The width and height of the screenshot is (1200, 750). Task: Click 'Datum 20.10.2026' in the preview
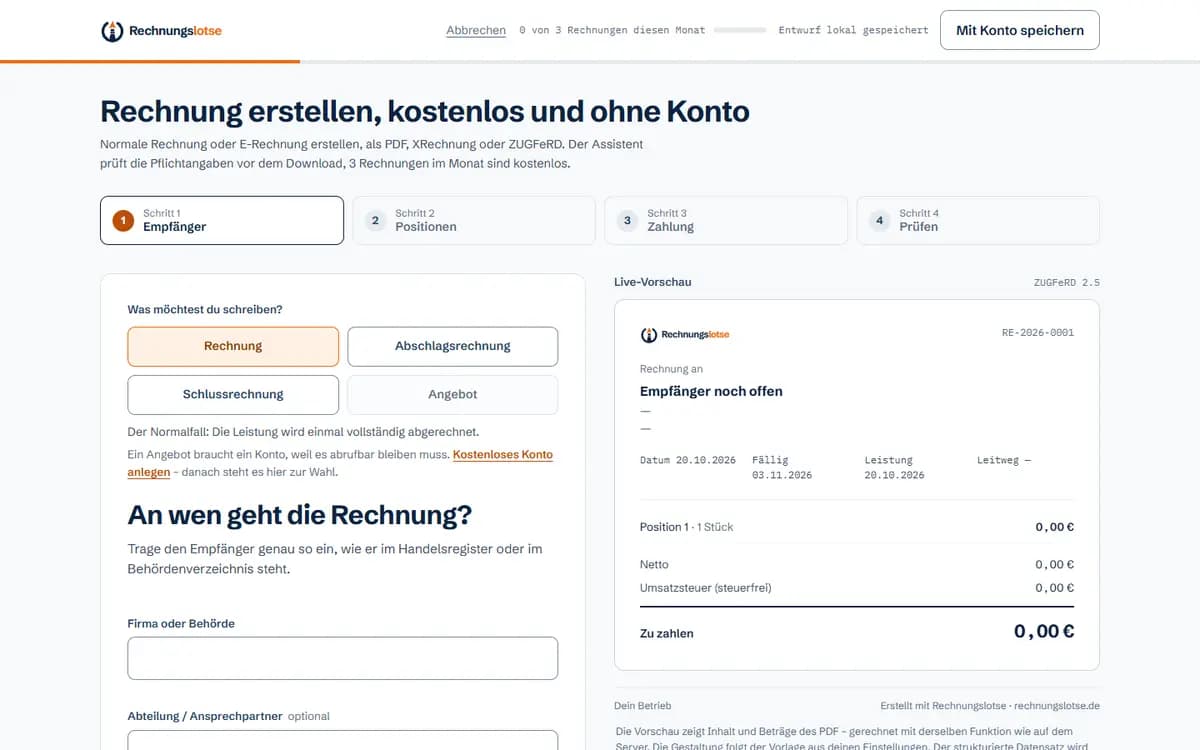click(x=688, y=460)
